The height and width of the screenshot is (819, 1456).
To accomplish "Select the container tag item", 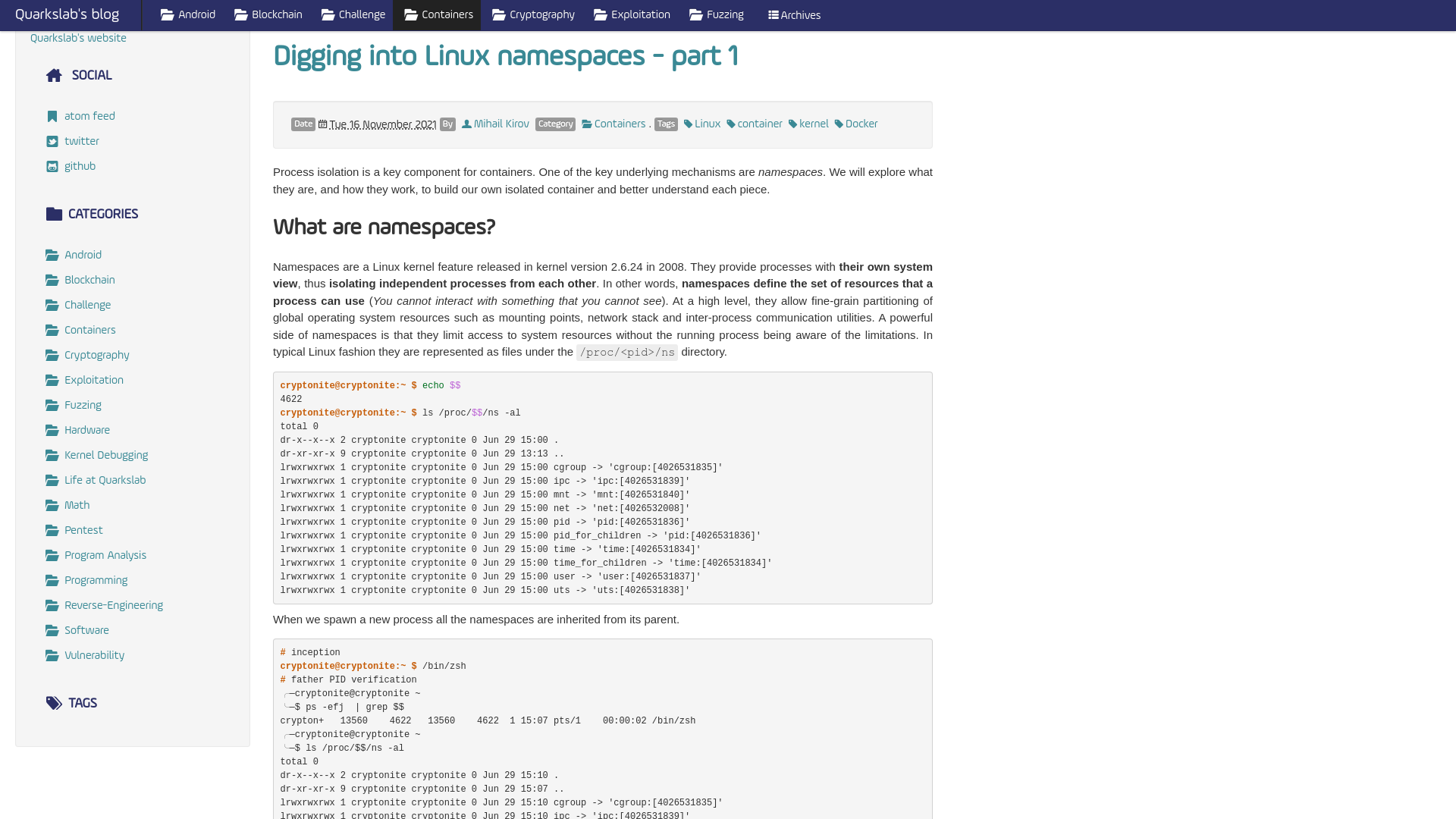I will point(754,124).
